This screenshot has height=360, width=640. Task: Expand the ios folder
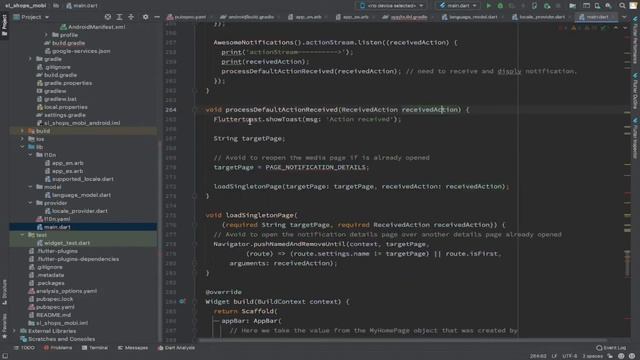click(22, 139)
